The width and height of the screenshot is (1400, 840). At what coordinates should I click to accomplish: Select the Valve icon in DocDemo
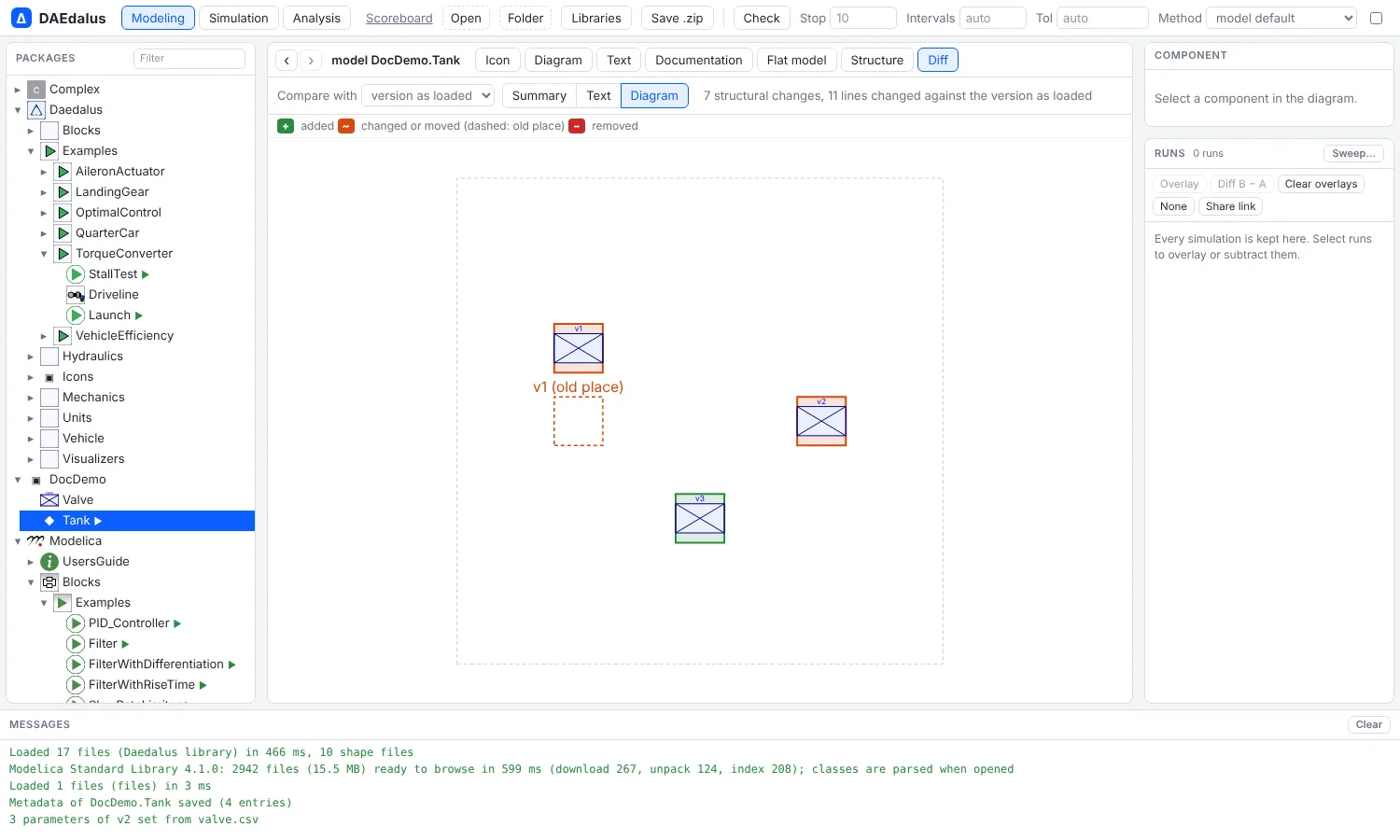coord(49,500)
